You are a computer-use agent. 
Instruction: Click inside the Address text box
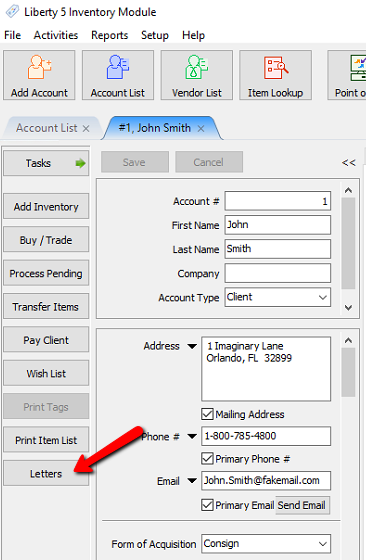(266, 369)
